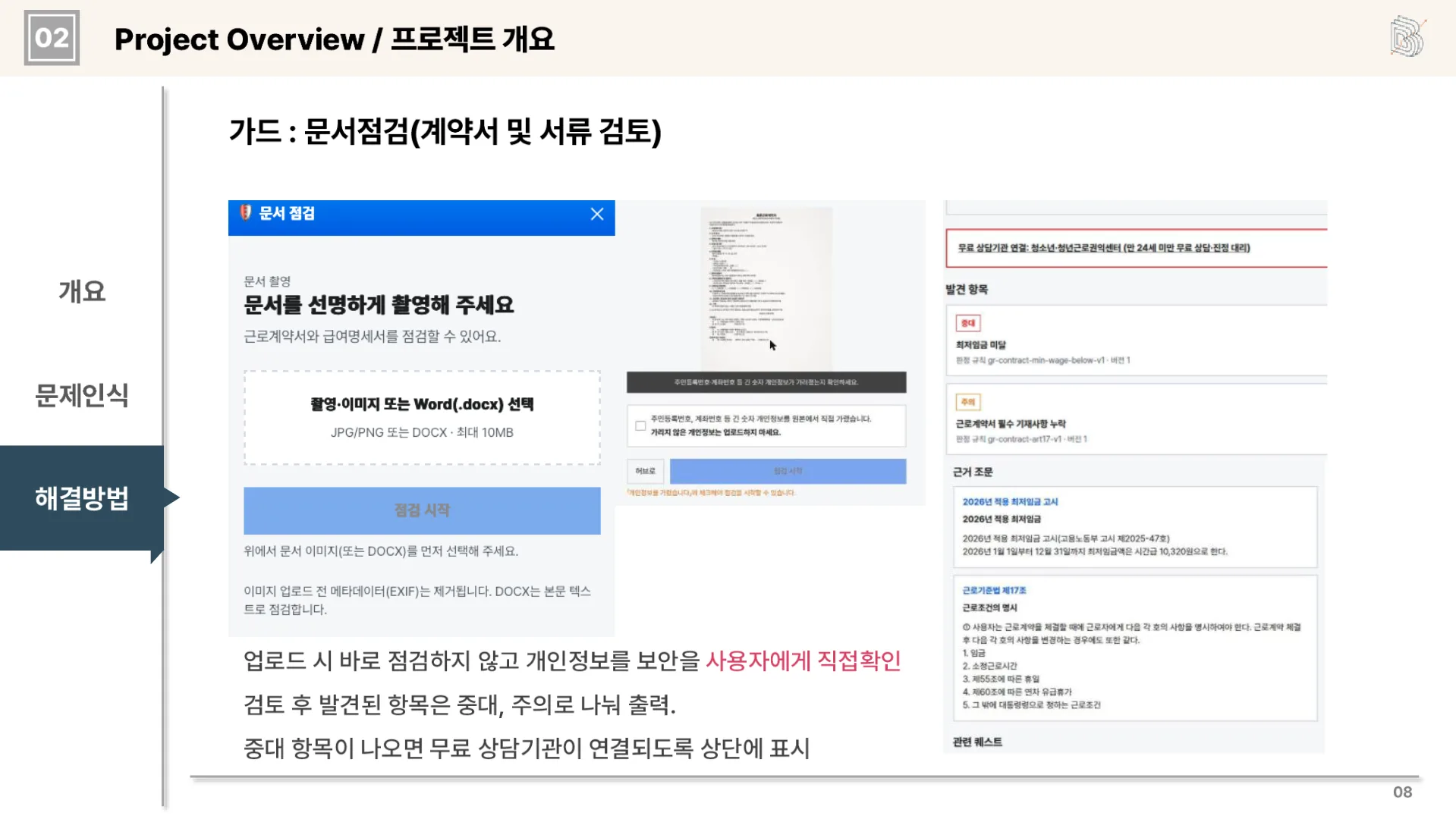Click the 위에서 문서 이미지 먼저 선택해 주세요 hint
This screenshot has width=1456, height=819.
coord(381,551)
